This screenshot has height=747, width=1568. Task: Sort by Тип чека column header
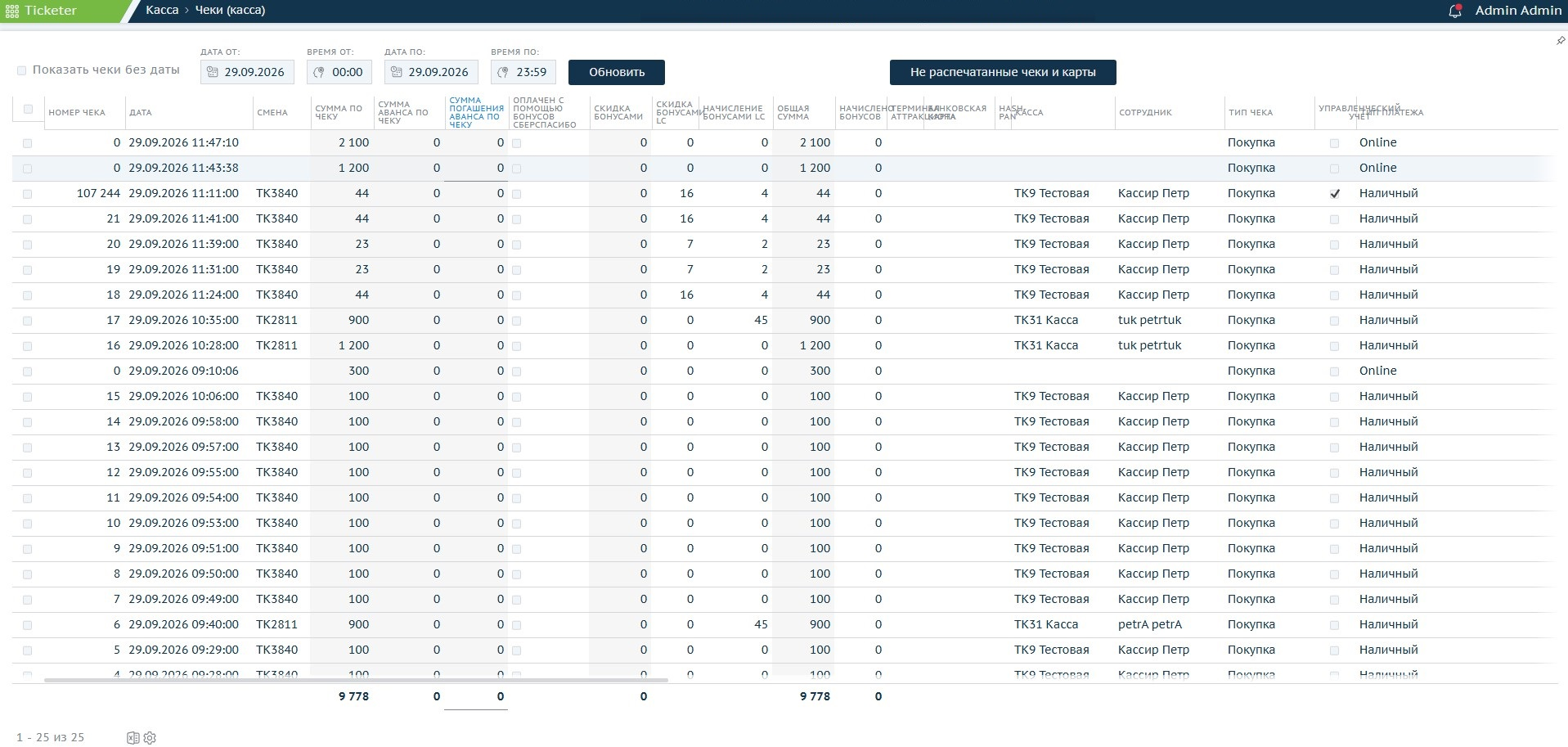click(1251, 113)
